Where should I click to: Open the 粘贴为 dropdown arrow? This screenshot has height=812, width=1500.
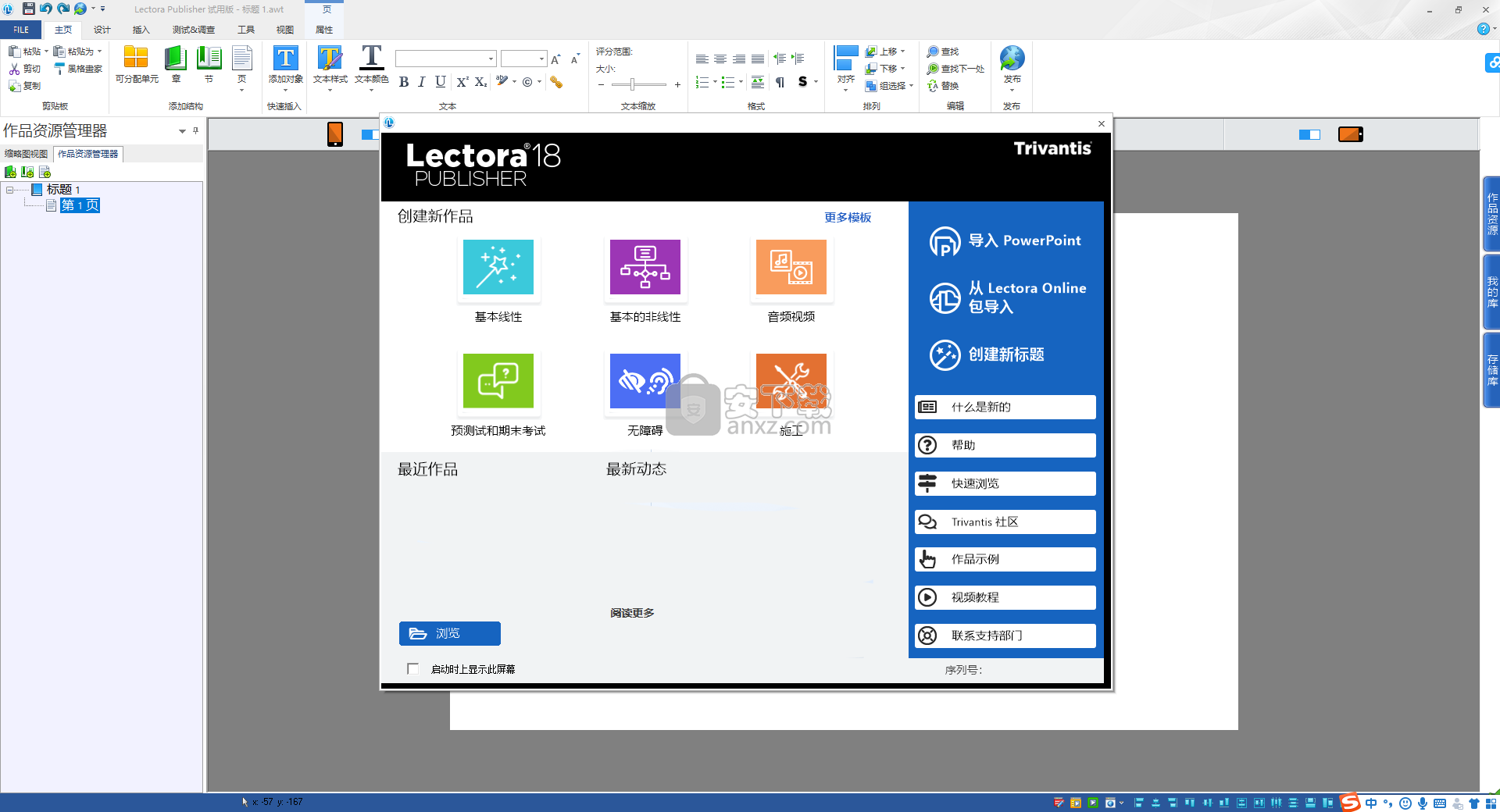coord(99,52)
